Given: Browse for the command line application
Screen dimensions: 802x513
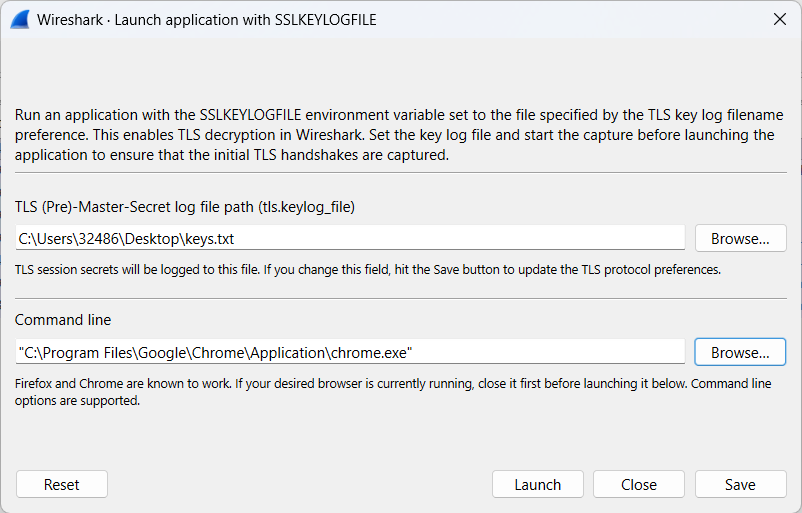Looking at the screenshot, I should point(740,352).
